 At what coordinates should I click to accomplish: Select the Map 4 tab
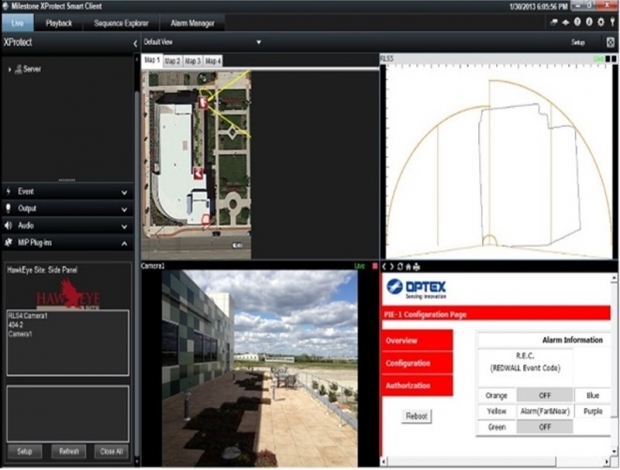[x=213, y=61]
